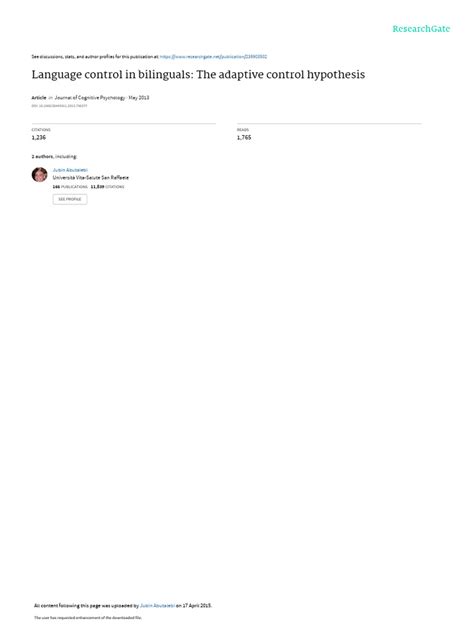The width and height of the screenshot is (474, 632).
Task: Click the 1,236 citations count
Action: 39,137
